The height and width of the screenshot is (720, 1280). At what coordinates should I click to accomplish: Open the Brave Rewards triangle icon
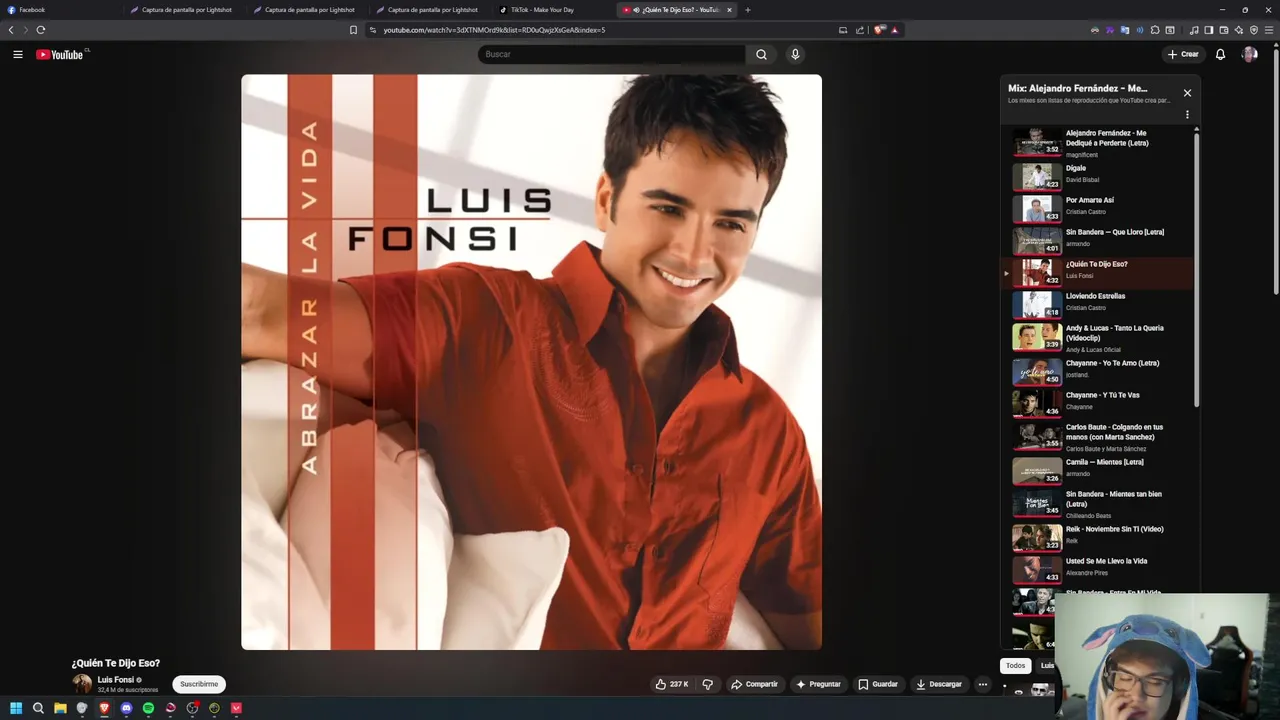(894, 30)
